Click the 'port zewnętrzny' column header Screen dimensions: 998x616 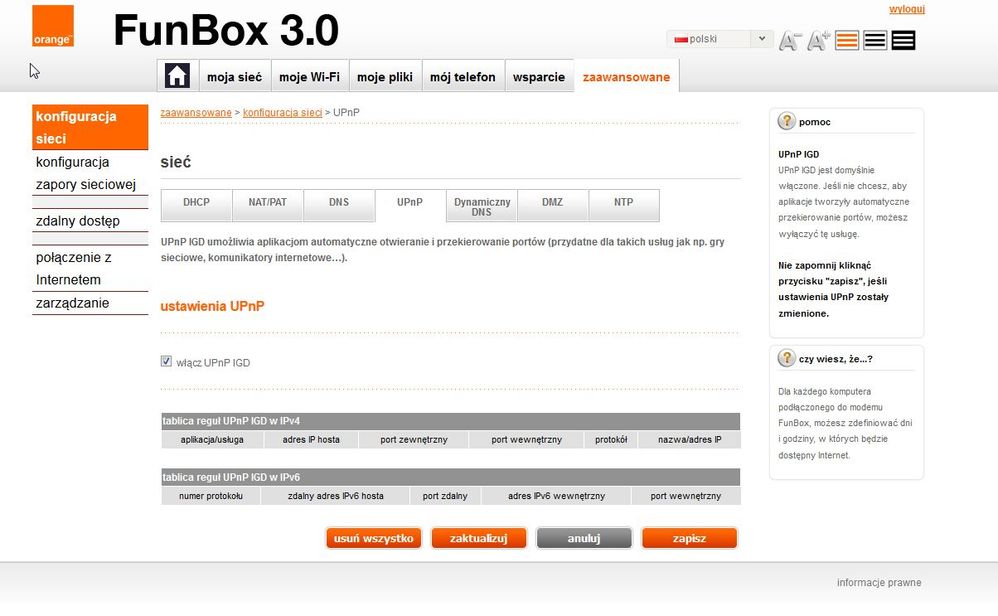(414, 440)
